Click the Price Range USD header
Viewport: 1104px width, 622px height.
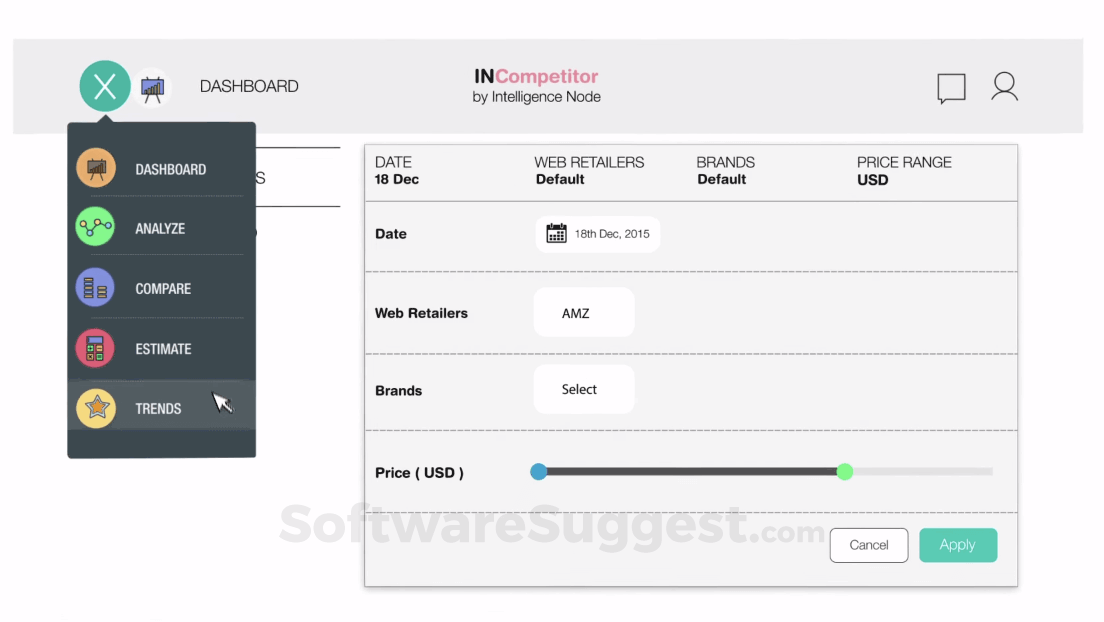[904, 171]
